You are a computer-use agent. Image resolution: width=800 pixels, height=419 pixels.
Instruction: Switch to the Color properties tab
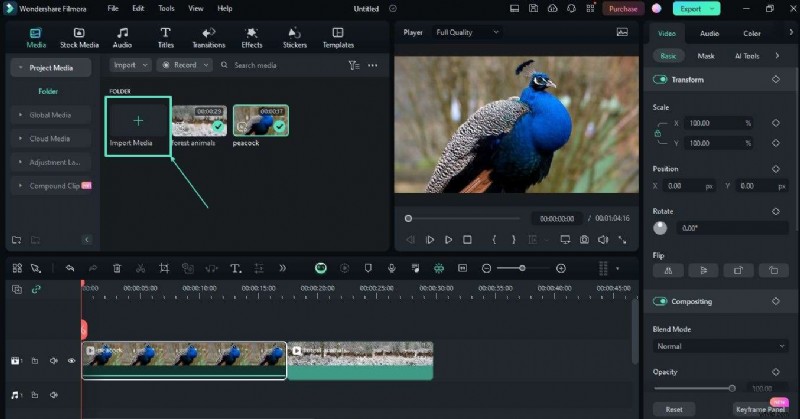(752, 33)
